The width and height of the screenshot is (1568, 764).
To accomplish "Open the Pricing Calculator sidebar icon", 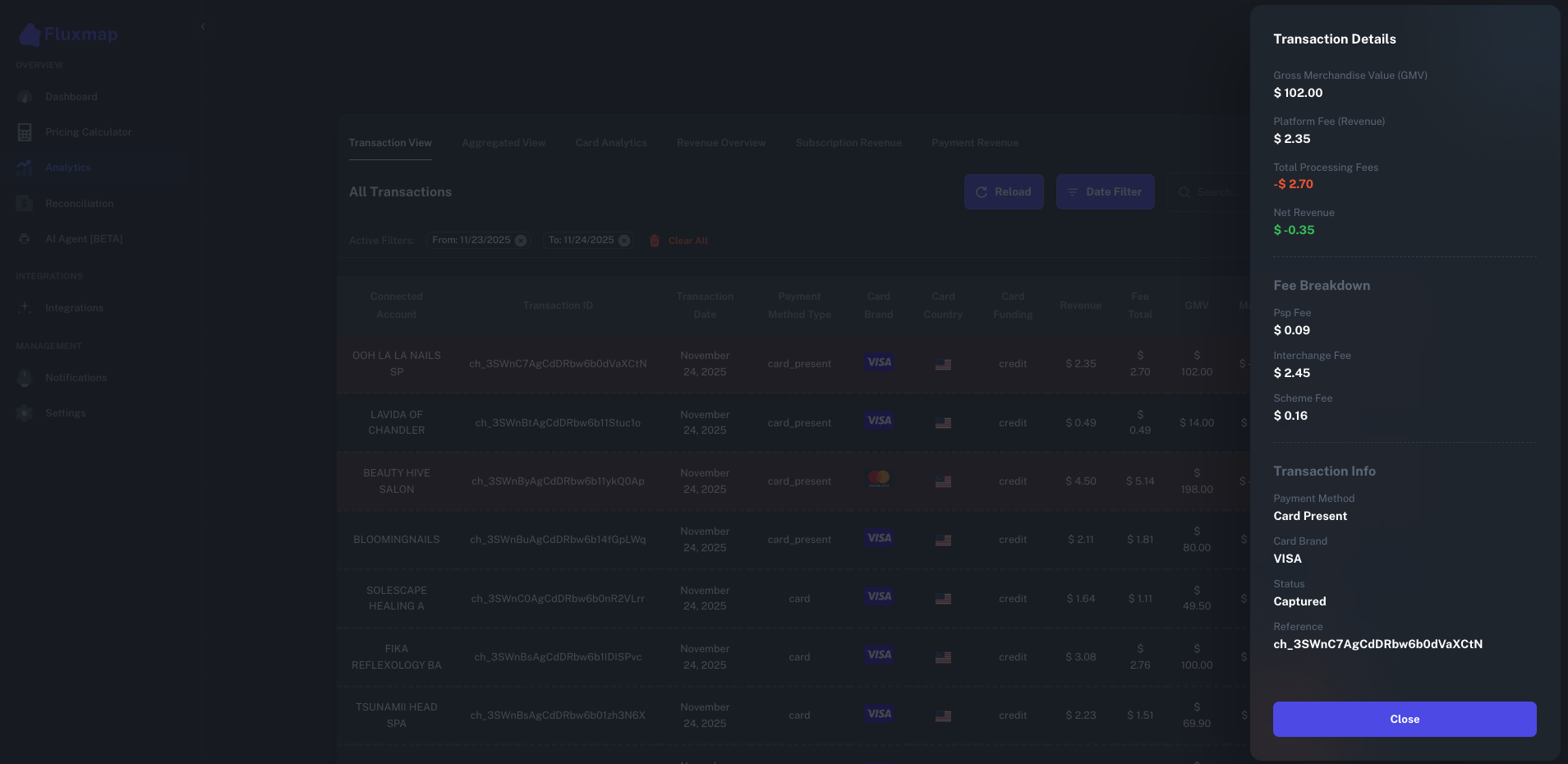I will pos(25,131).
